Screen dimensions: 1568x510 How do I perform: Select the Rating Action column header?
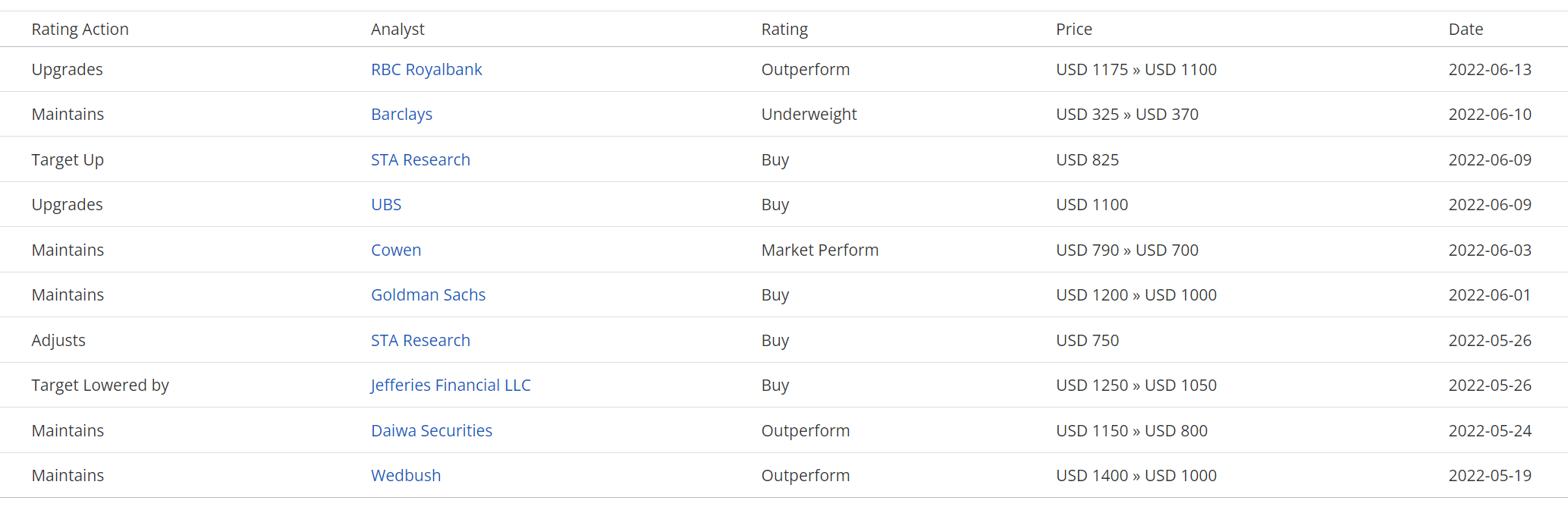(x=80, y=30)
